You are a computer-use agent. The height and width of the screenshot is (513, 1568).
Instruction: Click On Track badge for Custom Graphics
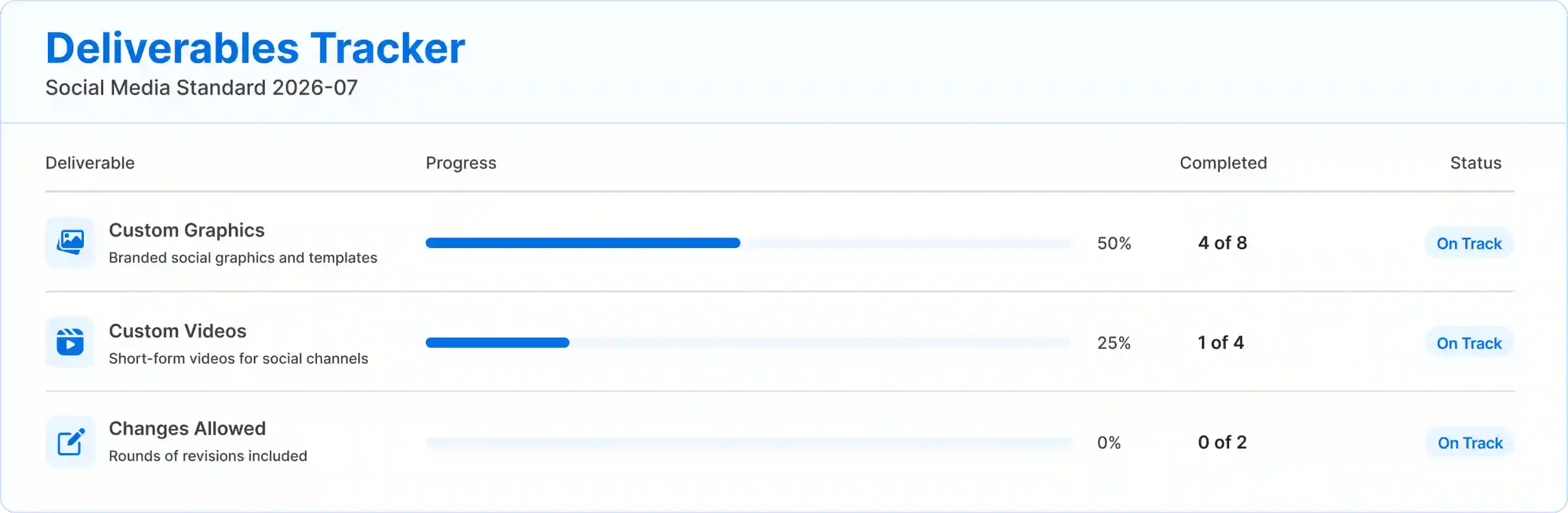pyautogui.click(x=1469, y=244)
